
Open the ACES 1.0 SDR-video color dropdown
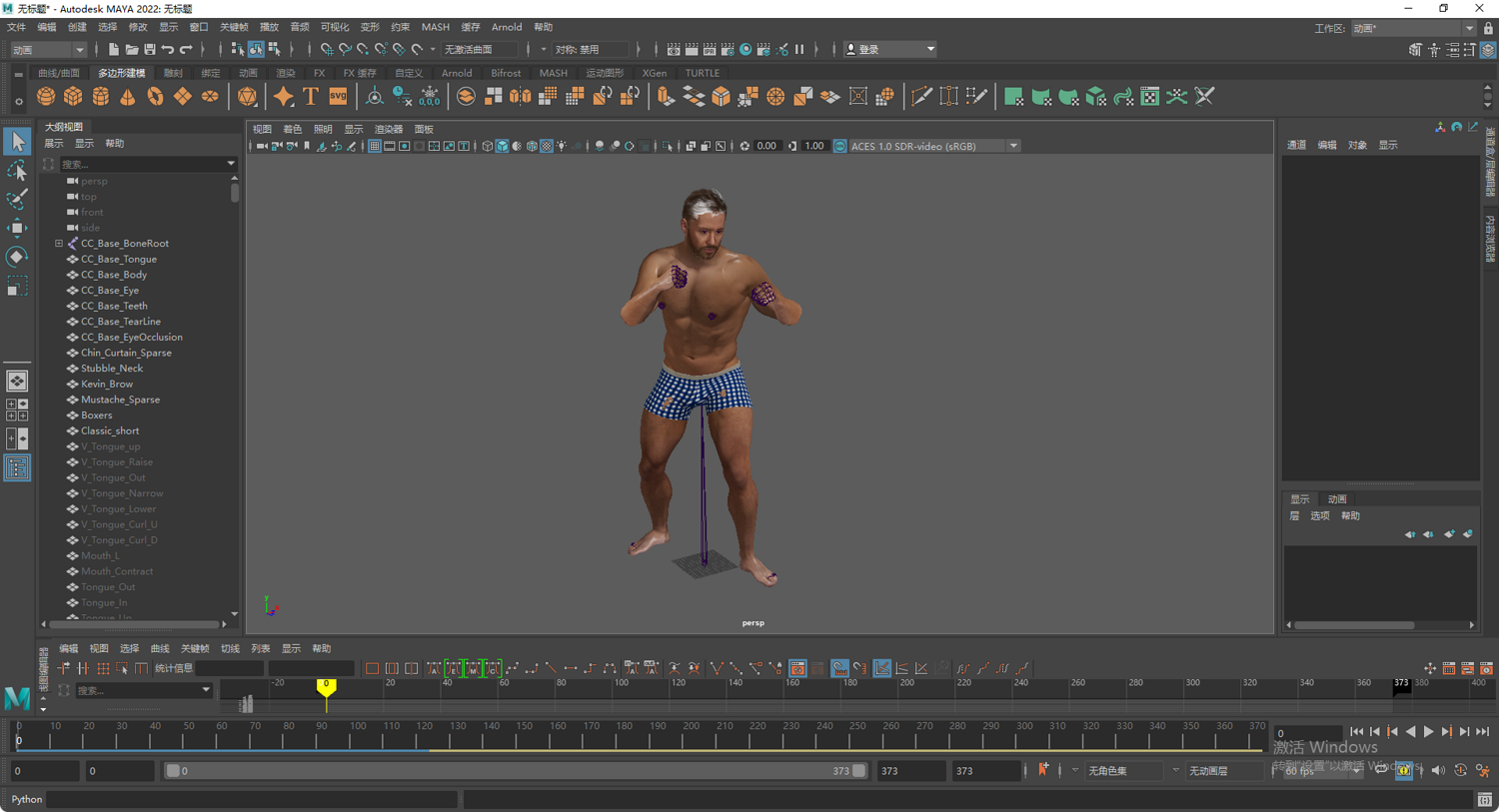pos(1013,146)
